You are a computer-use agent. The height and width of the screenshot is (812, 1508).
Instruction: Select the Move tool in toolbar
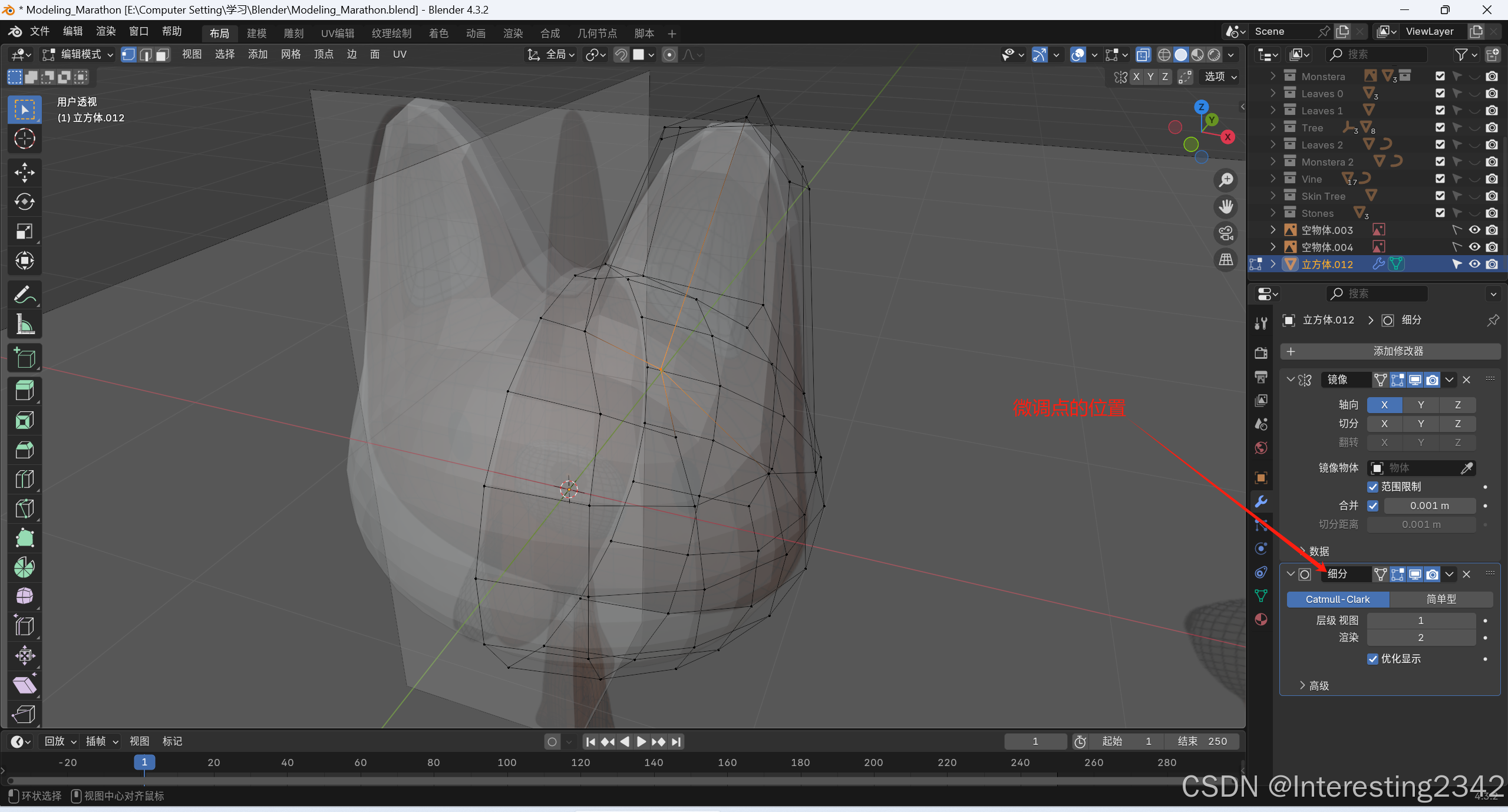click(24, 172)
